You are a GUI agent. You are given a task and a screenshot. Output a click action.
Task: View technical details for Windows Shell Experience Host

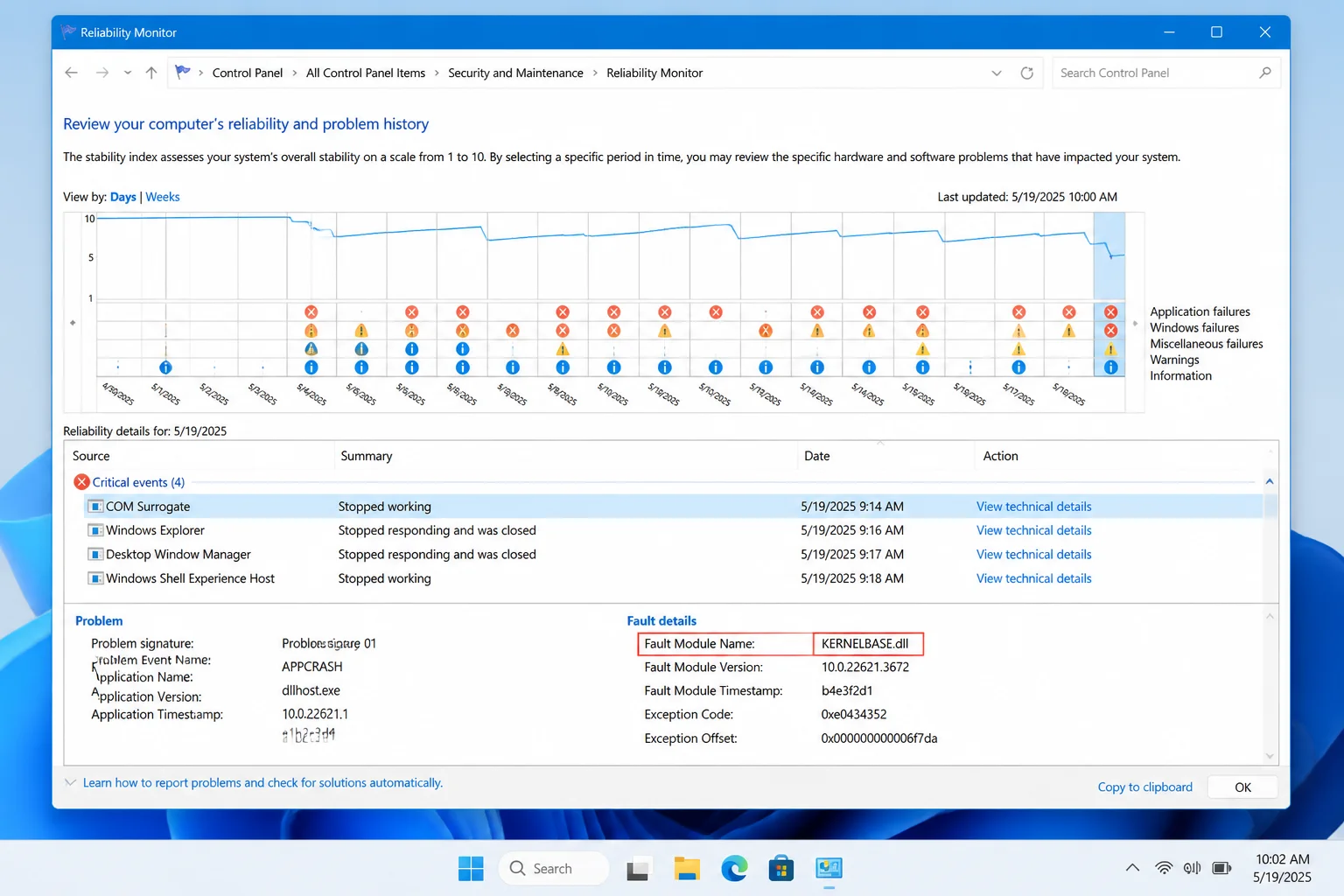click(1034, 578)
